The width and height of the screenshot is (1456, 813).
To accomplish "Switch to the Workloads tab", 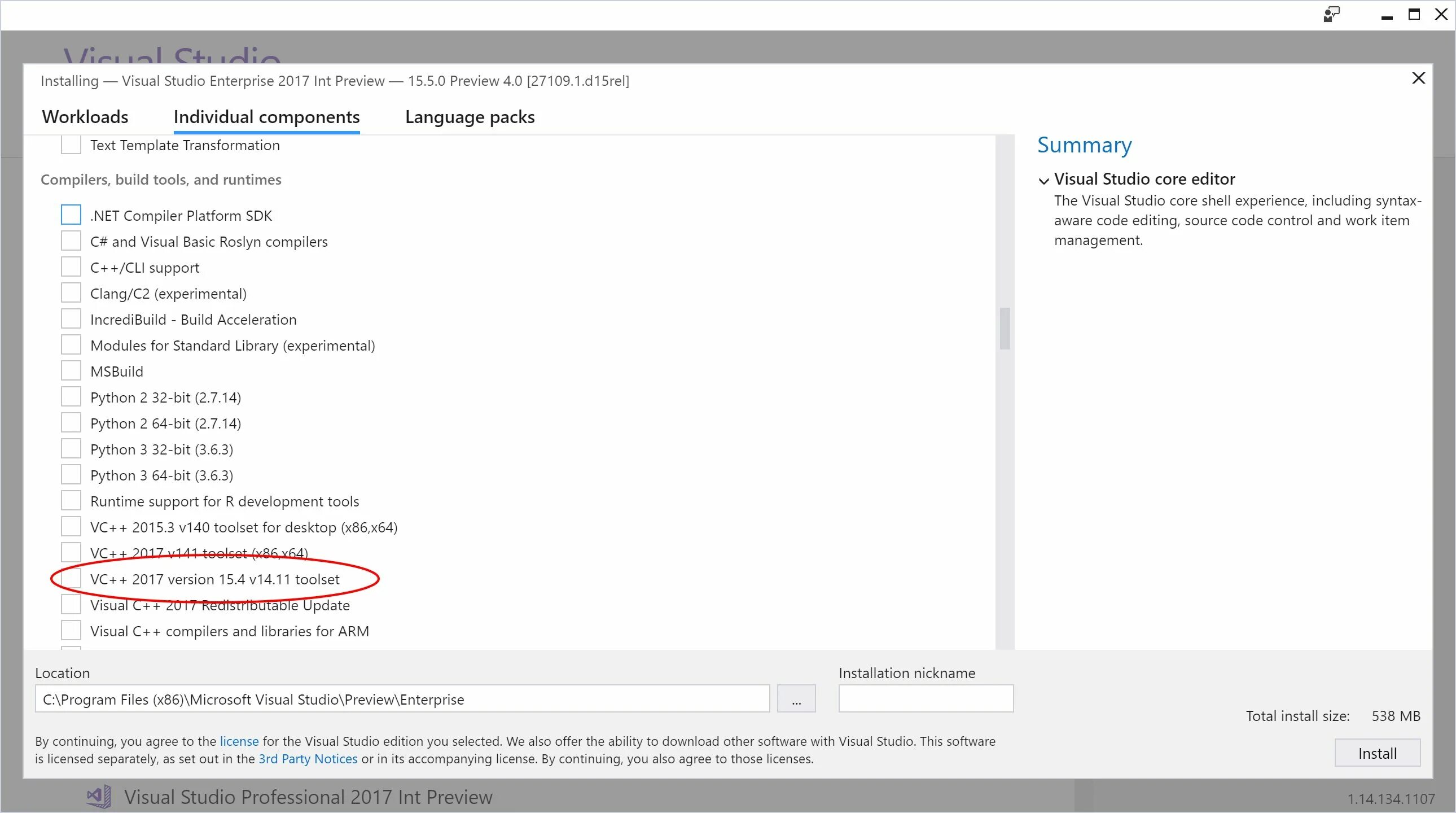I will [85, 117].
